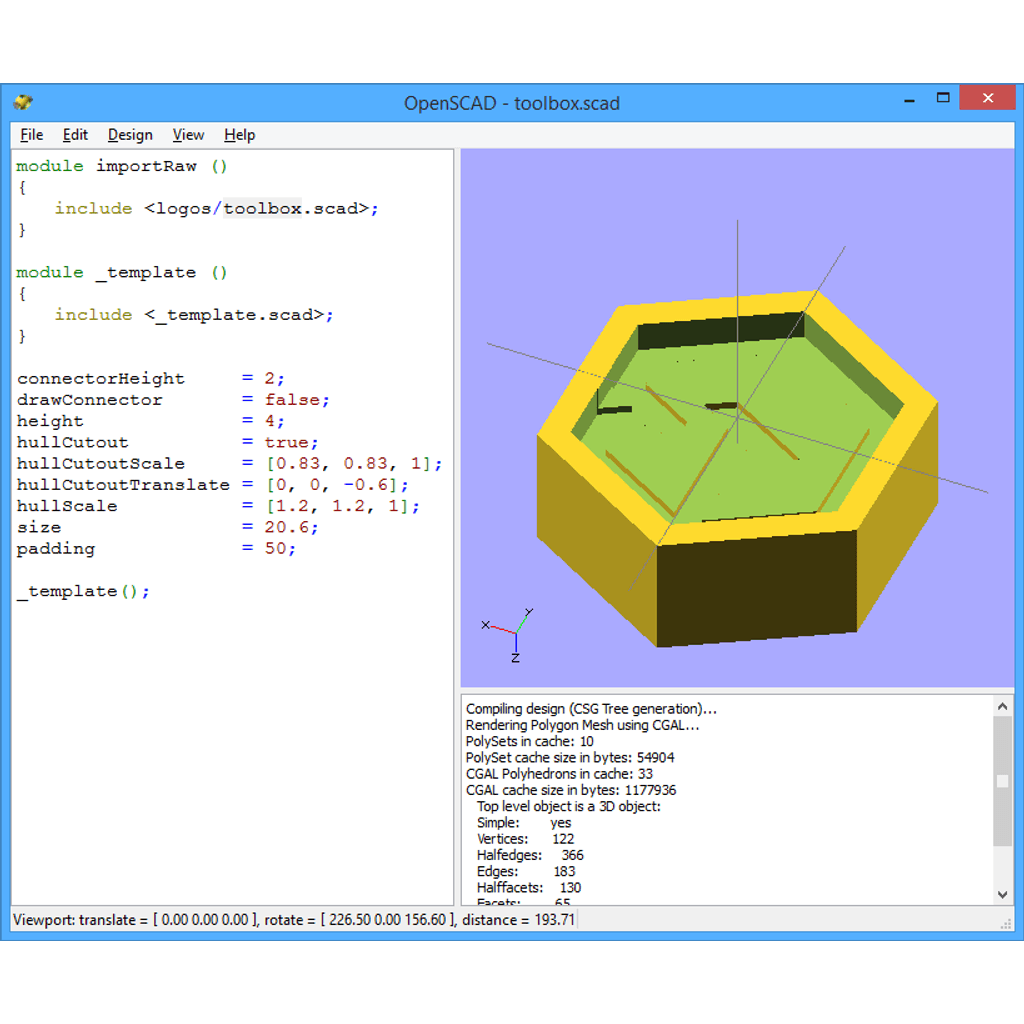The image size is (1024, 1024).
Task: Click the size value 20.6
Action: [x=286, y=527]
